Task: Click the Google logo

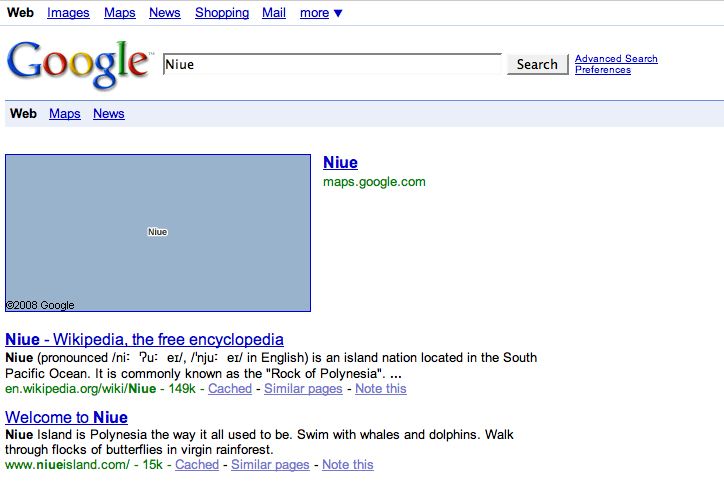Action: click(x=78, y=63)
